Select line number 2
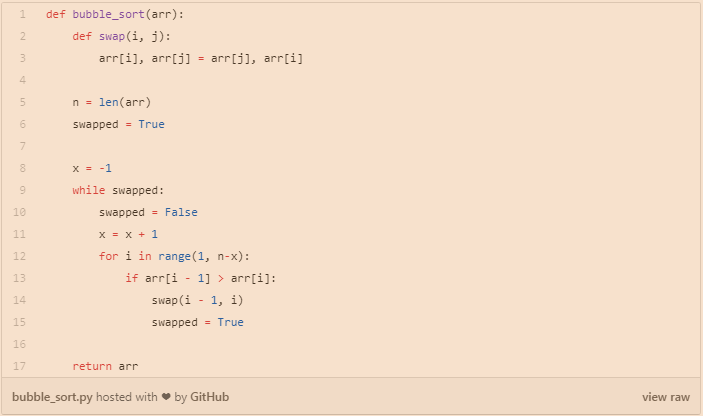Viewport: 703px width, 416px height. pos(22,36)
